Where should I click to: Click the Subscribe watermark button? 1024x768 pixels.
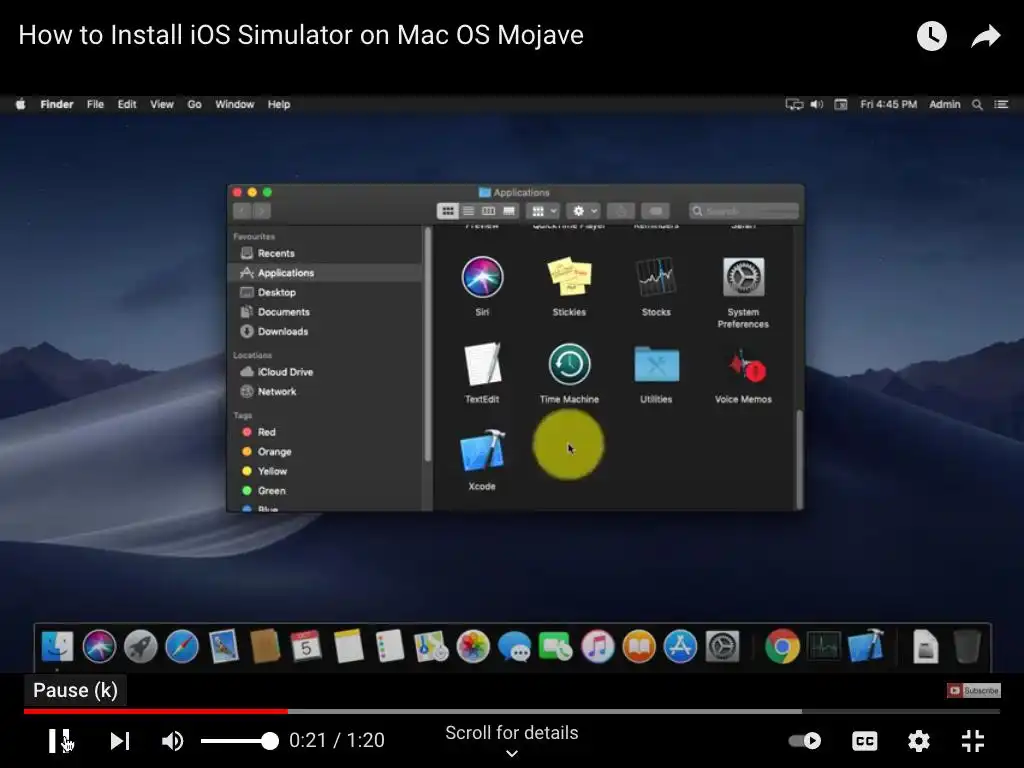tap(974, 690)
